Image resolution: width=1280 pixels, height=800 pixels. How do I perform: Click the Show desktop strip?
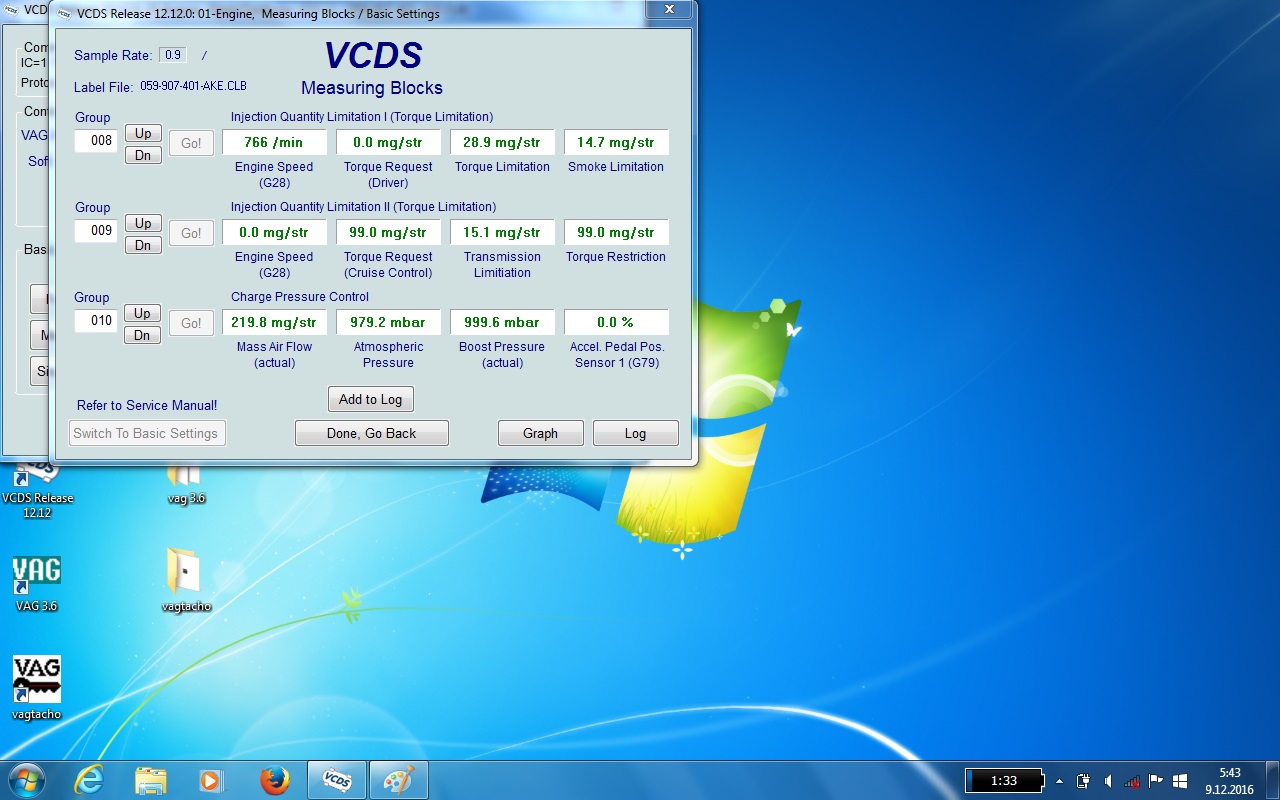coord(1272,781)
